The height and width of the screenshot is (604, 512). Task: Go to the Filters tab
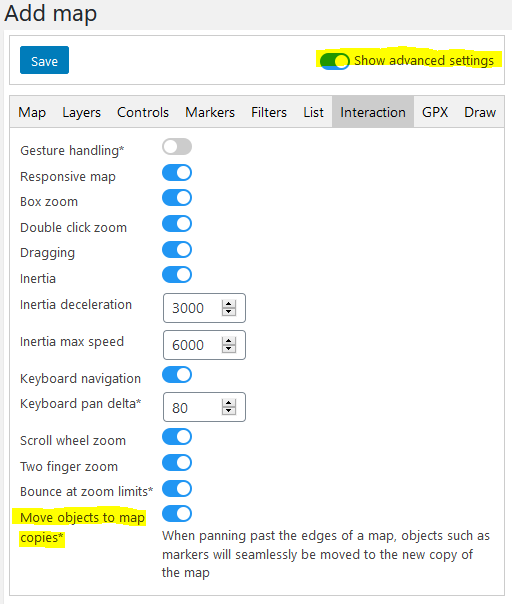pos(269,112)
